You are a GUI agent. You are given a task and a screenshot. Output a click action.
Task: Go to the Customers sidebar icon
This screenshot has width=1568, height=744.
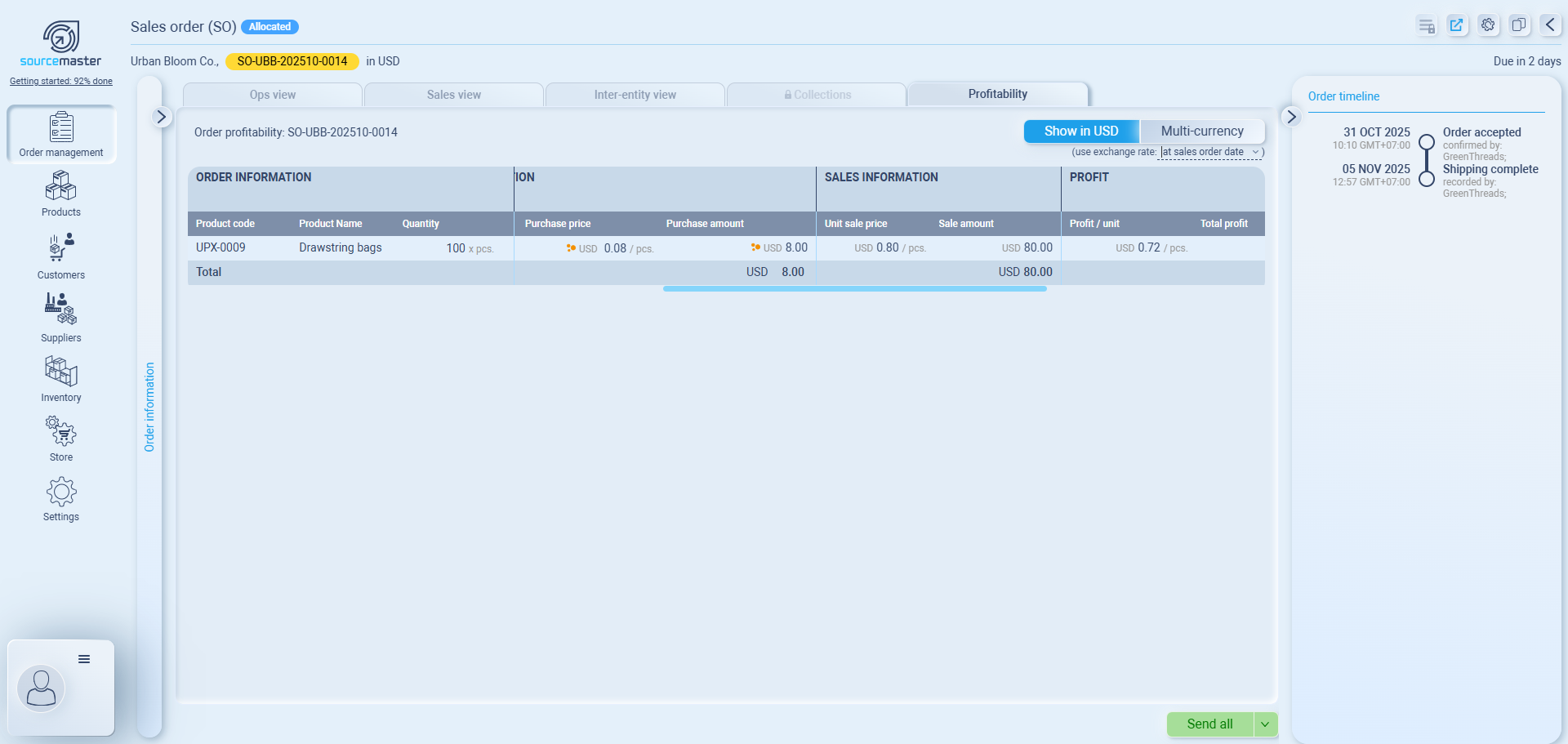(61, 256)
